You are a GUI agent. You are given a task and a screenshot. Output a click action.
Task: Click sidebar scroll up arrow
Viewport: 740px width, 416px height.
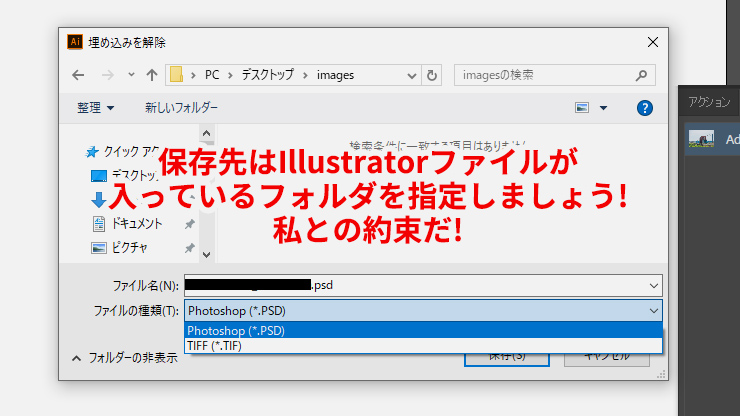206,133
